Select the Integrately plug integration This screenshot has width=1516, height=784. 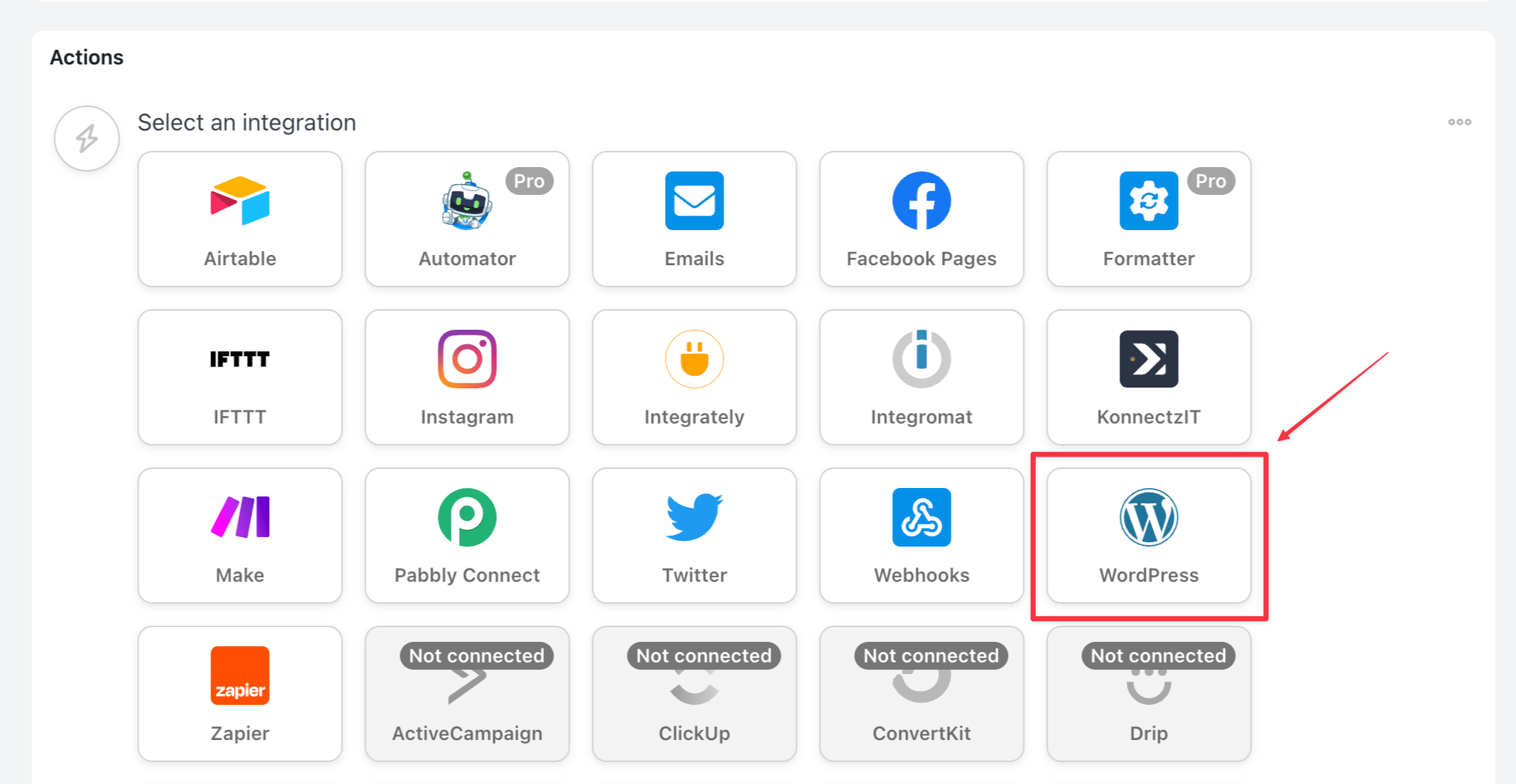(694, 377)
